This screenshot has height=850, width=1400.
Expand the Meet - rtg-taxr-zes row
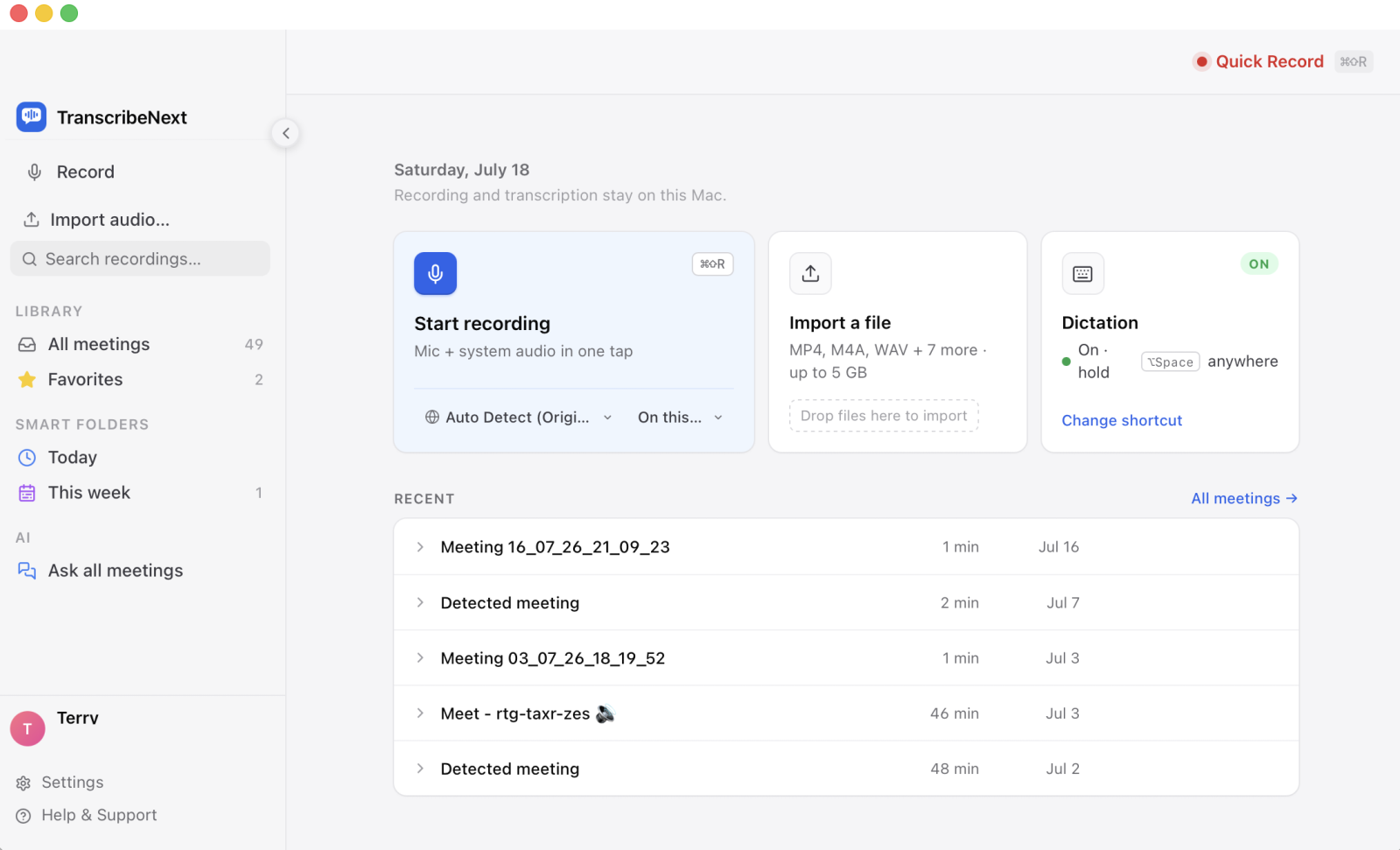420,713
